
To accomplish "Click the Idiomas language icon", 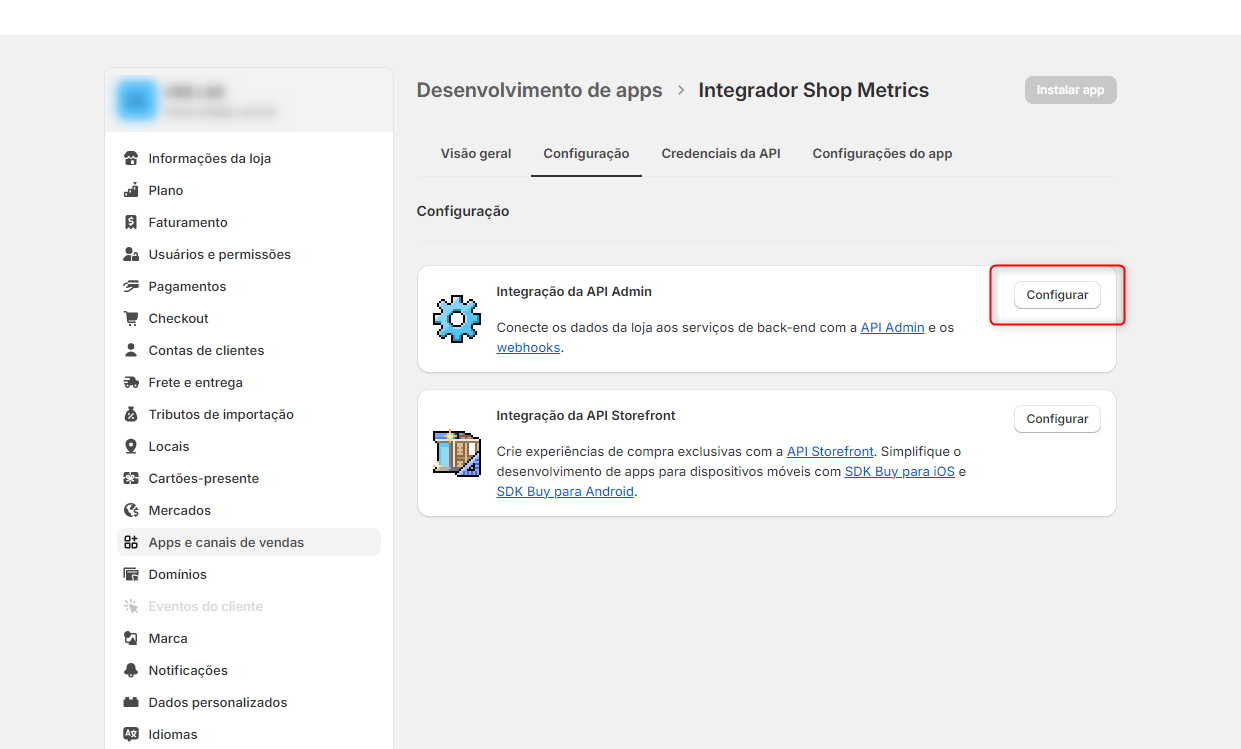I will (x=131, y=734).
